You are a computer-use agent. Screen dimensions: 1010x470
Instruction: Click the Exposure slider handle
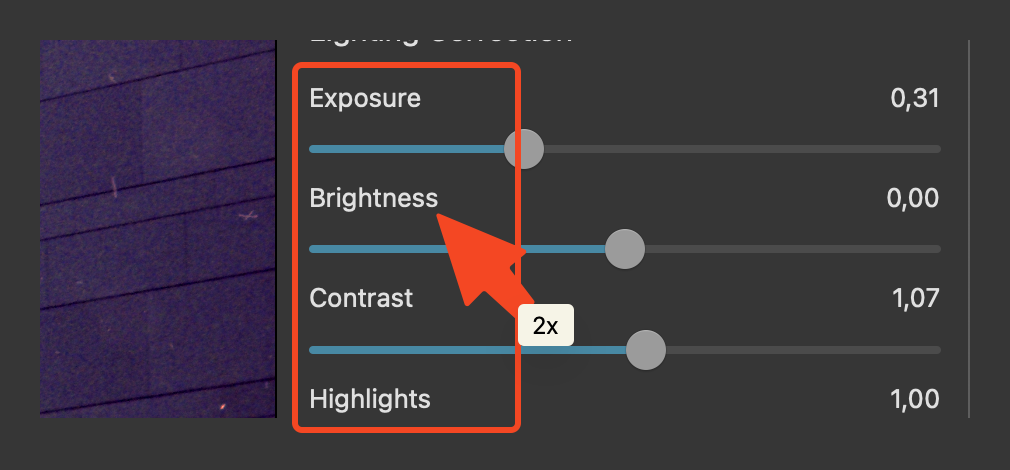tap(523, 149)
